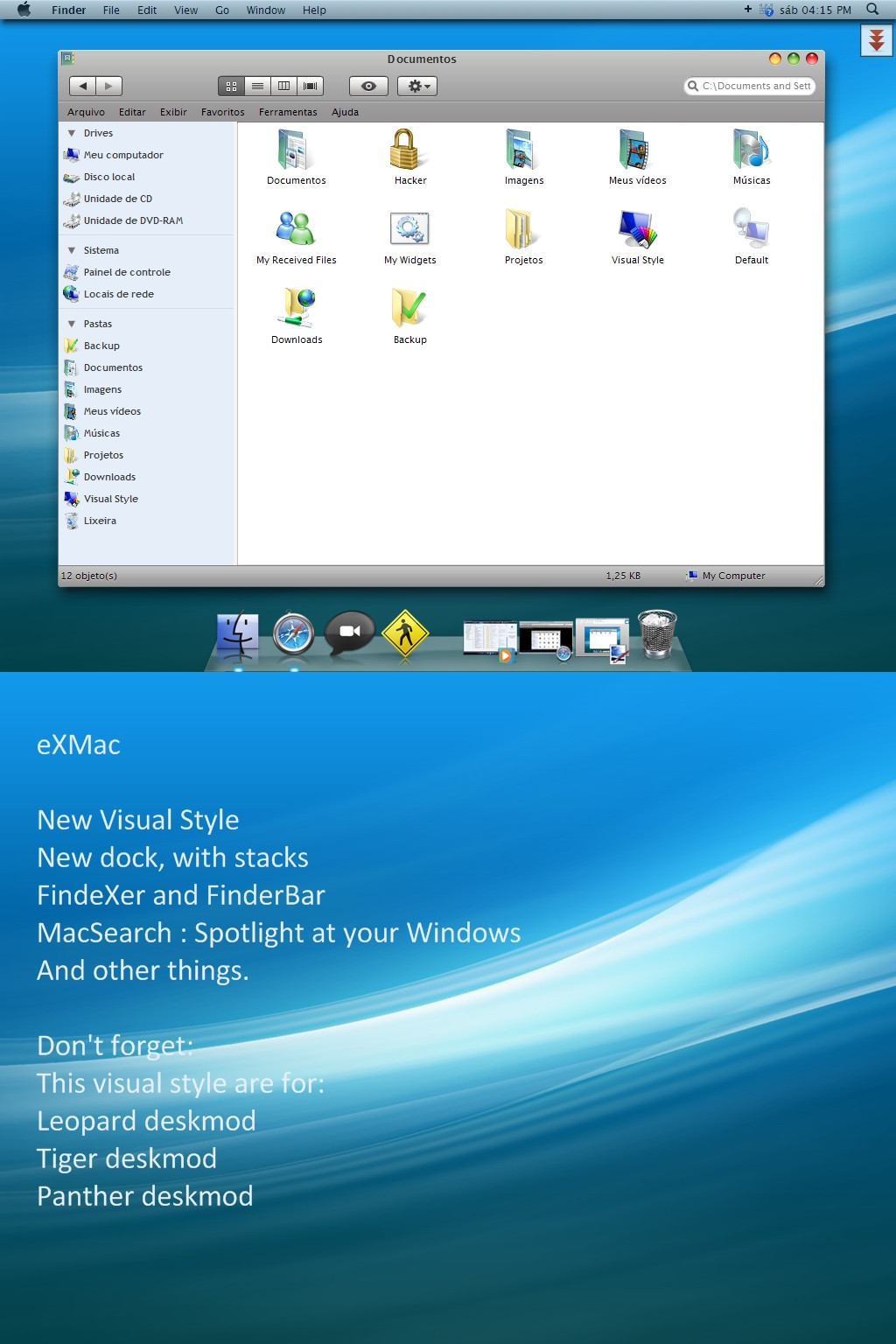Open the Backup folder icon in file pane
Viewport: 896px width, 1344px height.
(x=409, y=308)
